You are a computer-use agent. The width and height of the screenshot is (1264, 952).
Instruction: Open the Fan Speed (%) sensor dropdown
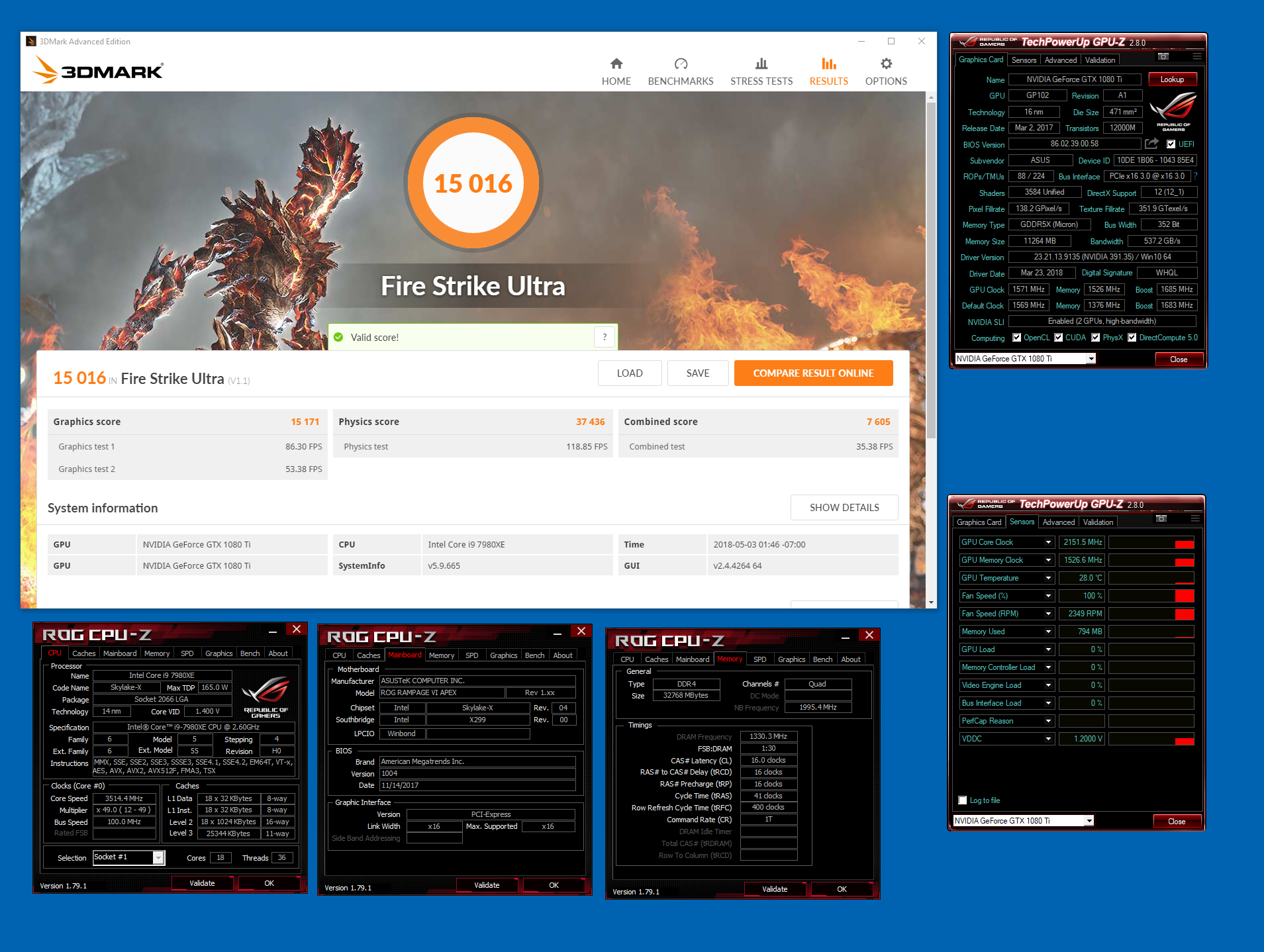tap(1048, 596)
